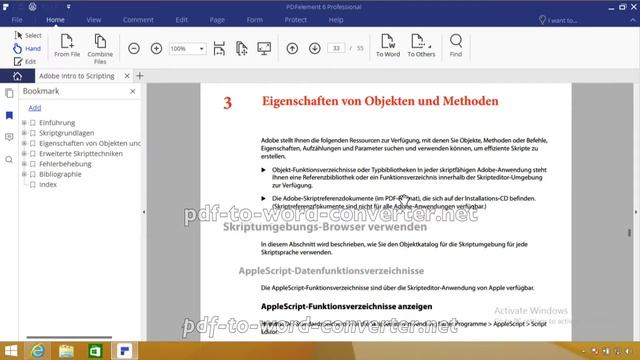Screen dimensions: 640x360
Task: Click the vertical document scrollbar handle
Action: coord(629,232)
